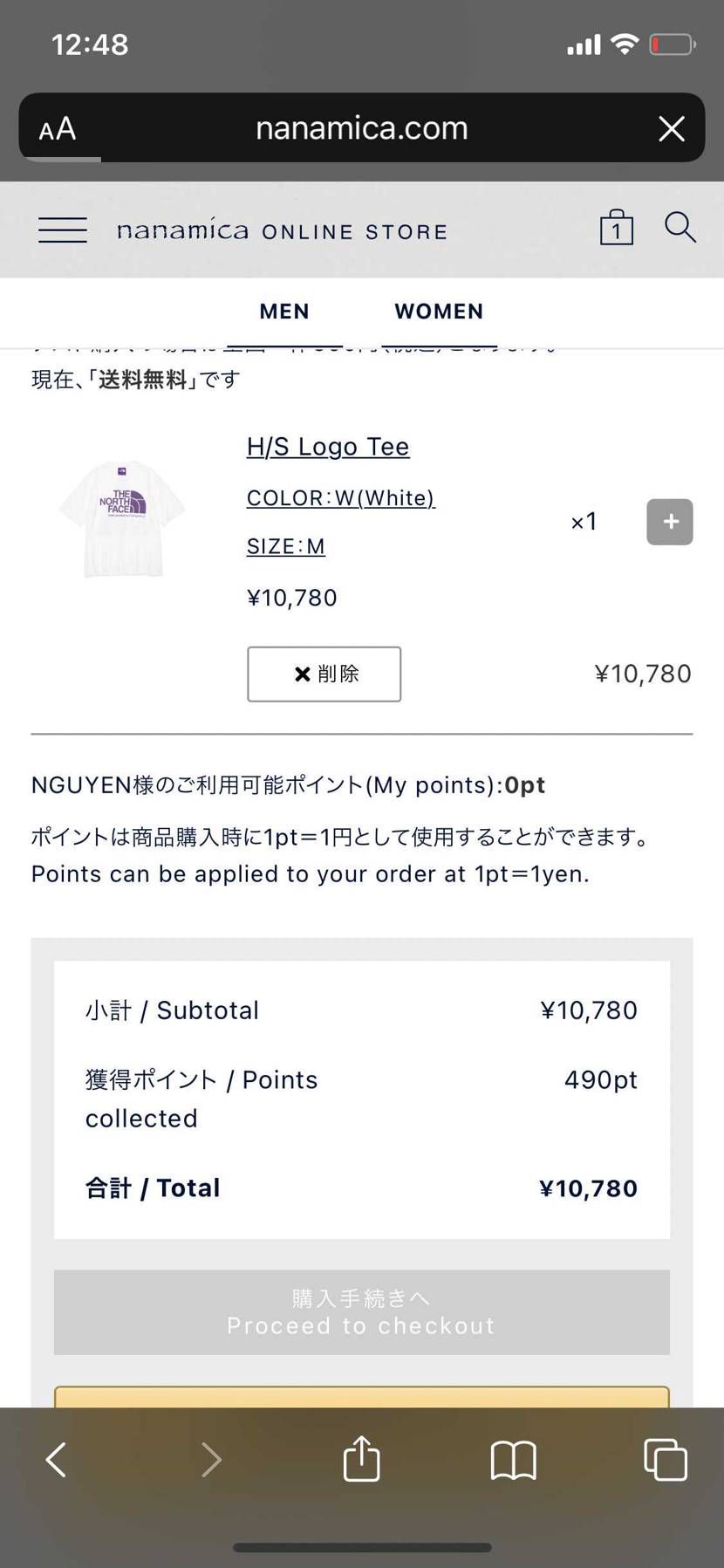724x1568 pixels.
Task: Tap the nanamica.com address field
Action: click(x=361, y=129)
